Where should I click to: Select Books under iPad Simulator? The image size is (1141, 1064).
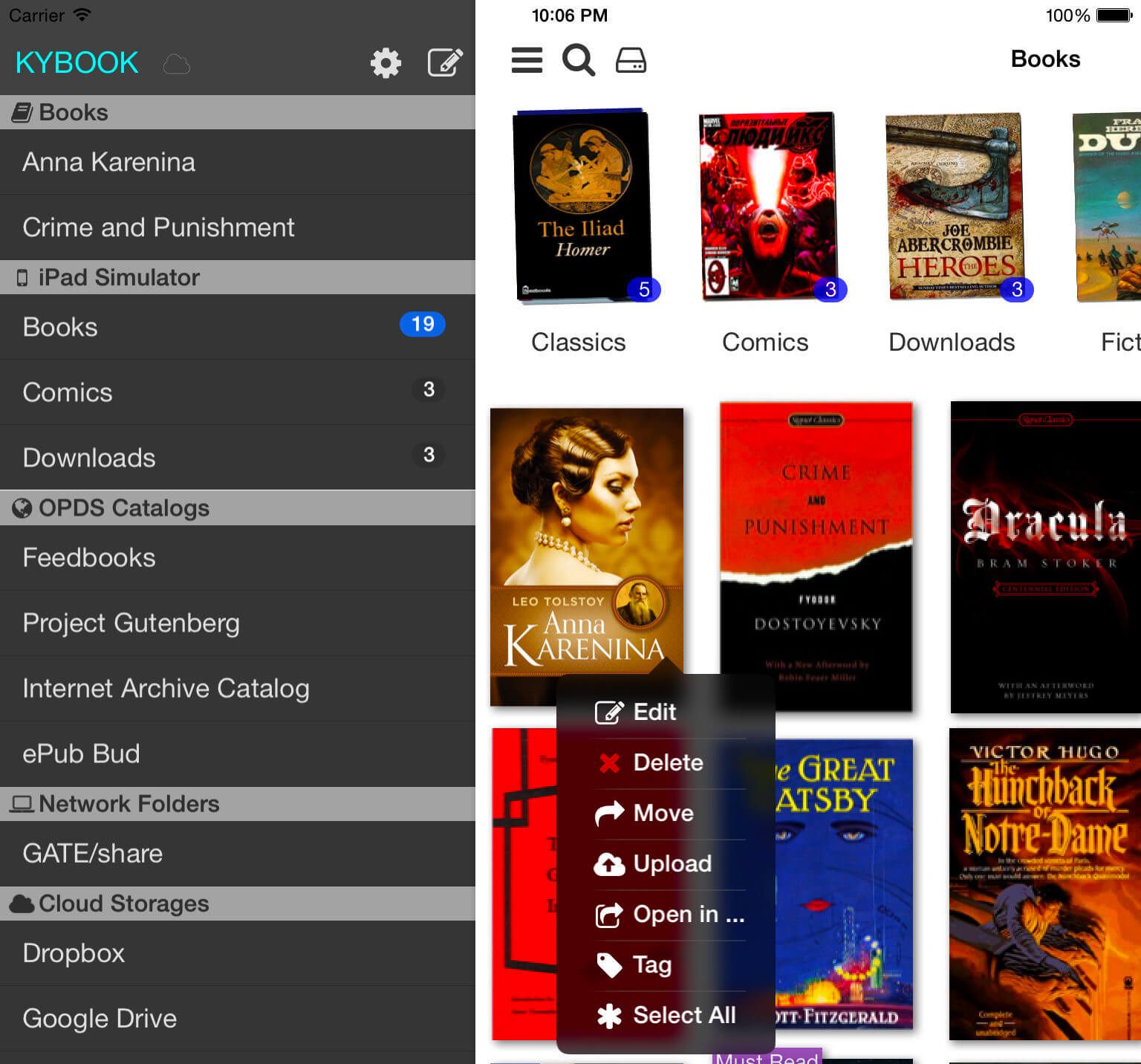238,327
